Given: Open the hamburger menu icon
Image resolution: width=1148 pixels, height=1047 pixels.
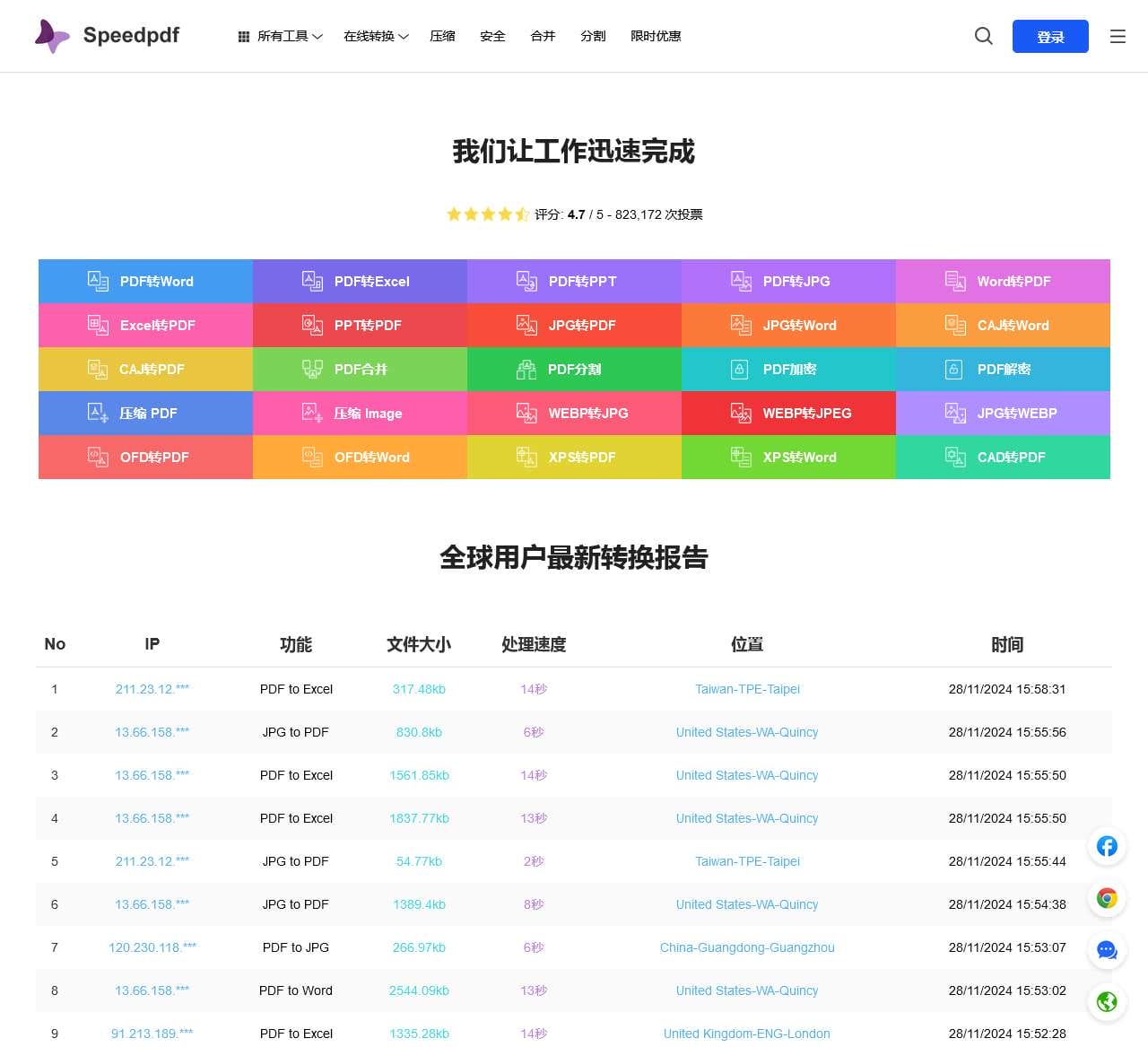Looking at the screenshot, I should click(x=1118, y=37).
